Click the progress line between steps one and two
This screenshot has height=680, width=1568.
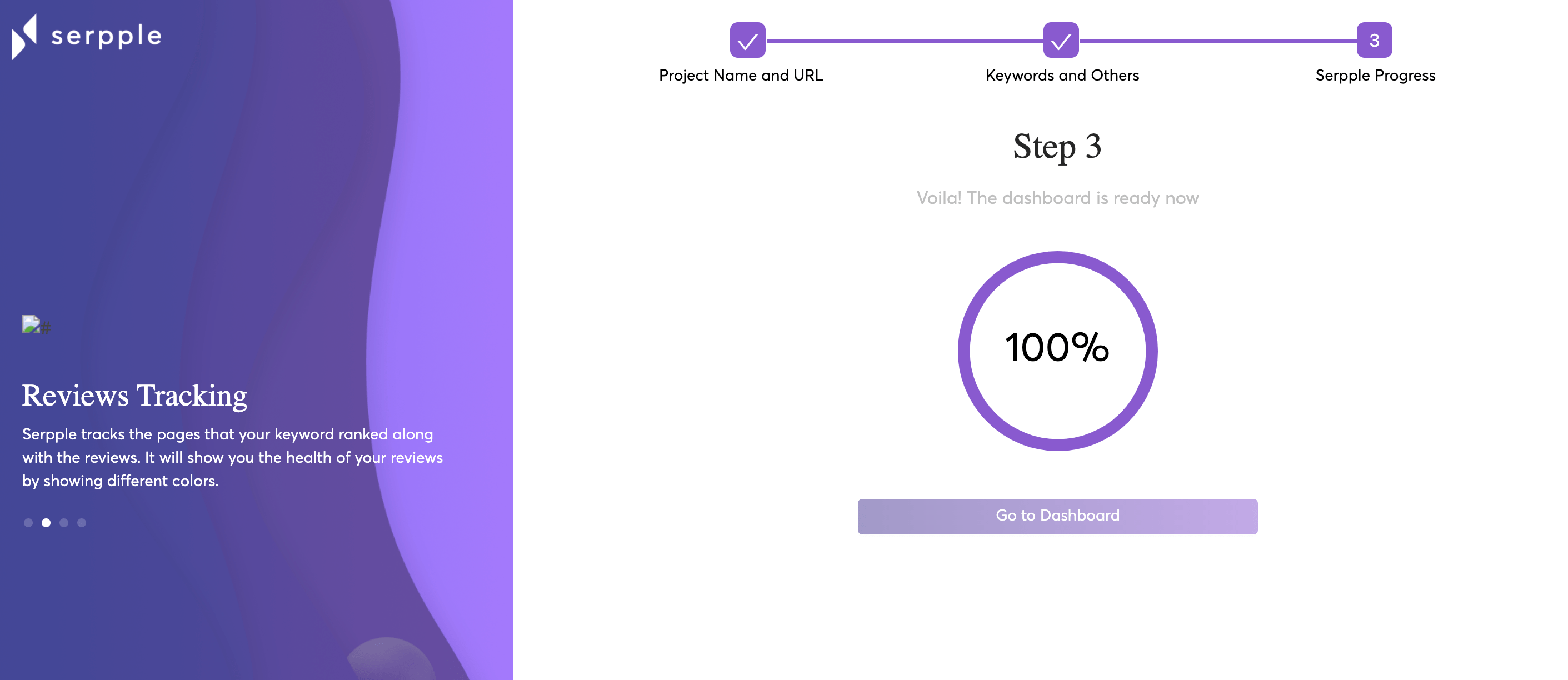tap(905, 41)
